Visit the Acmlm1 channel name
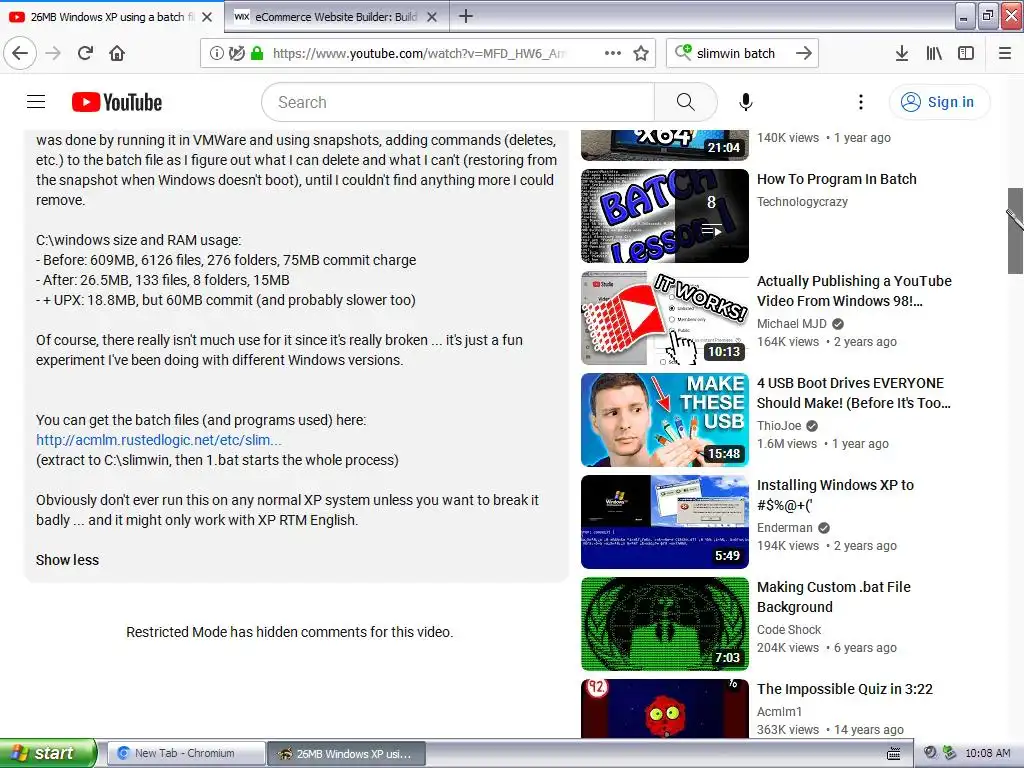 point(779,712)
